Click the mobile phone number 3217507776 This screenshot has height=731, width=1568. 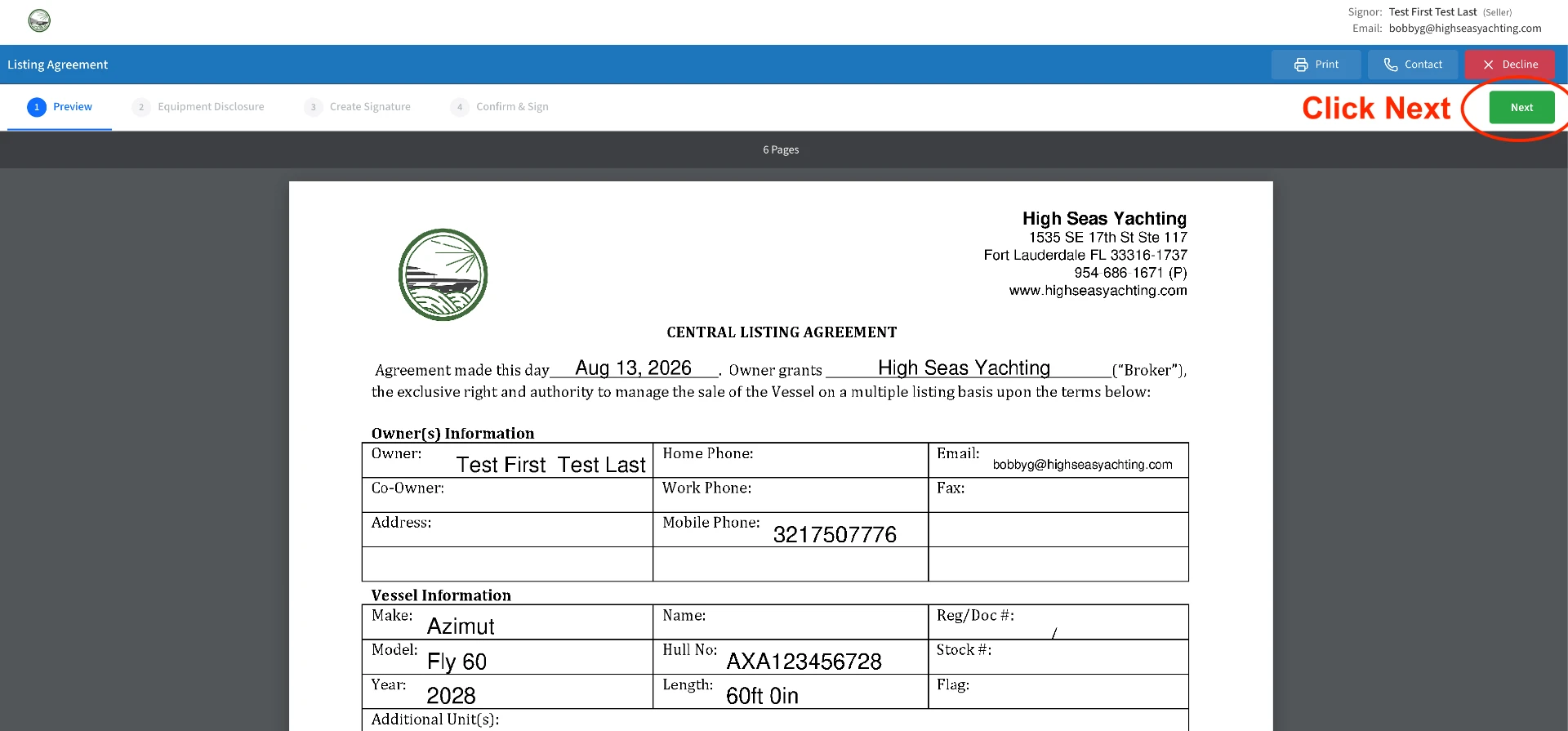pos(835,535)
